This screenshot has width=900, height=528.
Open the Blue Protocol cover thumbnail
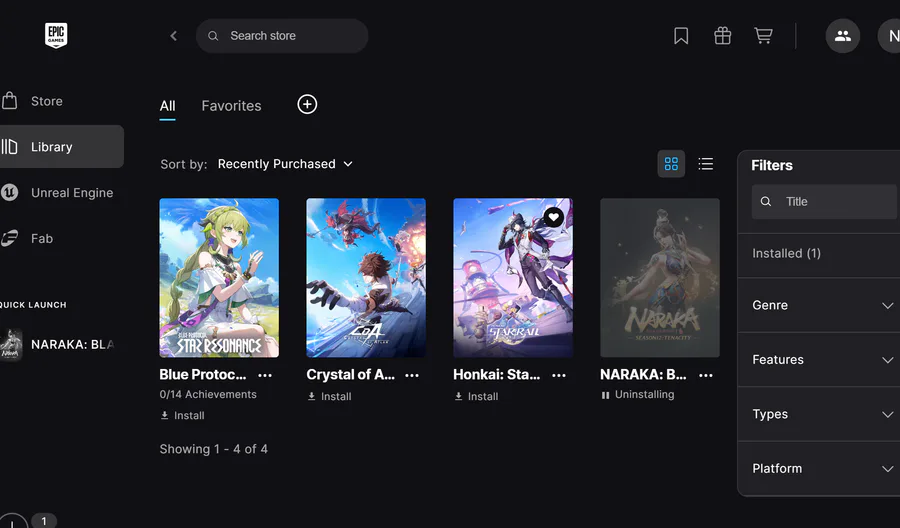pyautogui.click(x=219, y=278)
